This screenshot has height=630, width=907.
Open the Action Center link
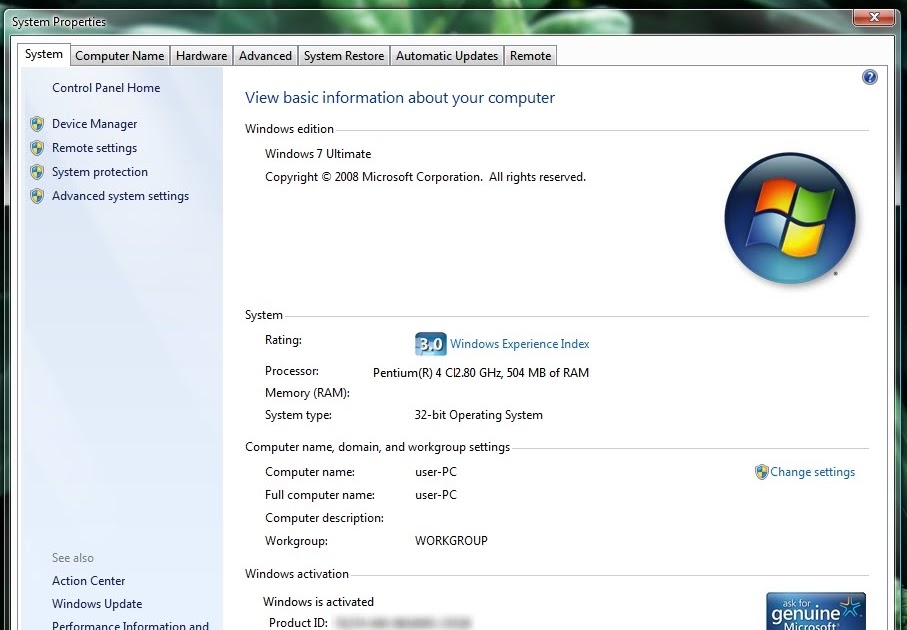88,580
